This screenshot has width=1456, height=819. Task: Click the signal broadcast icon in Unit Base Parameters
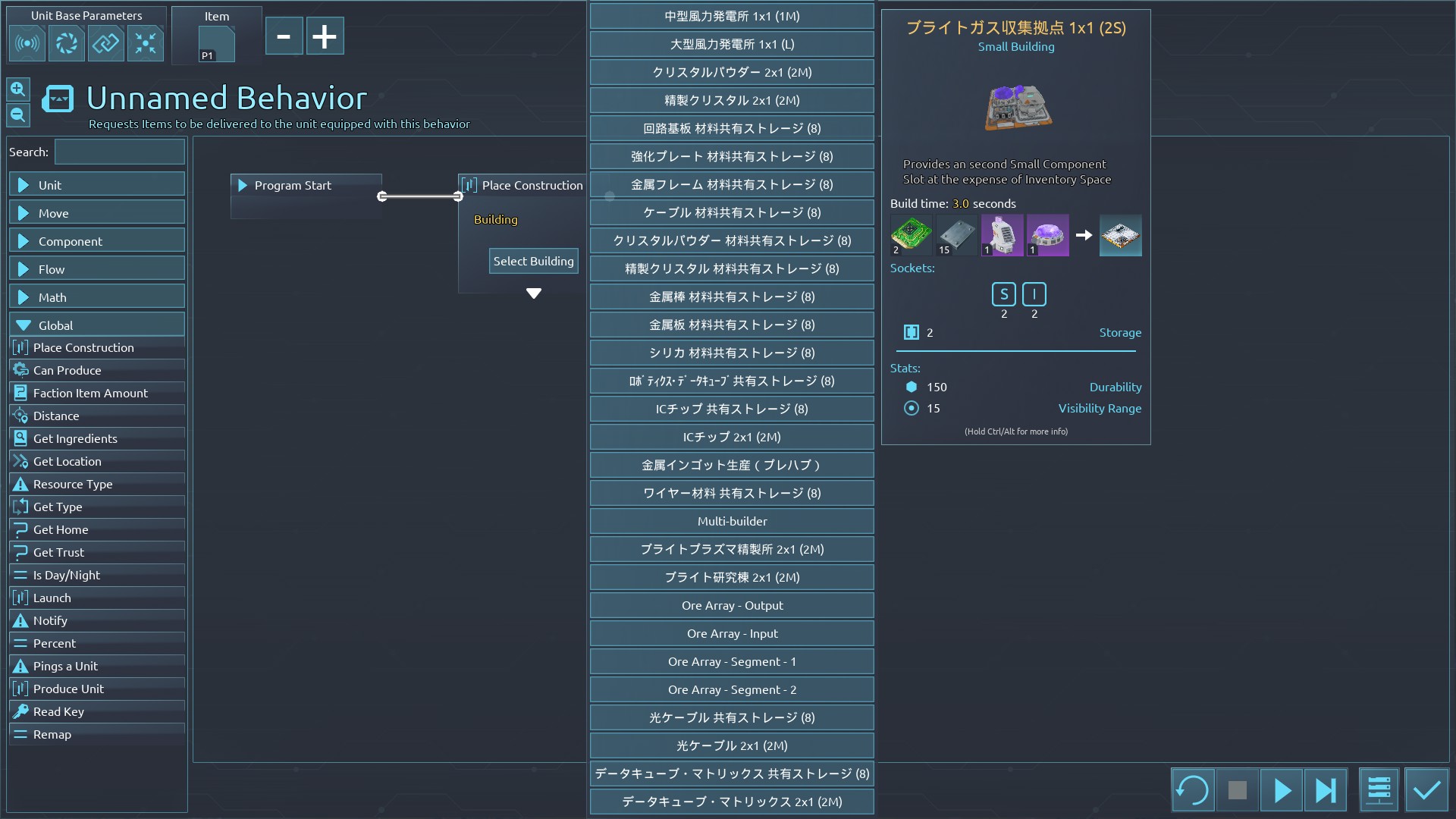(27, 43)
